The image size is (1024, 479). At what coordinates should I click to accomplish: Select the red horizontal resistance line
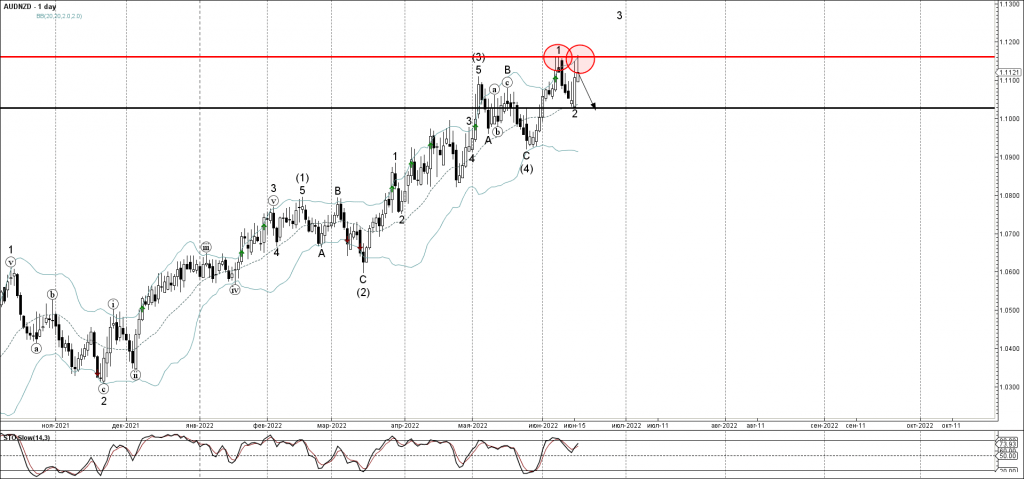click(x=300, y=57)
